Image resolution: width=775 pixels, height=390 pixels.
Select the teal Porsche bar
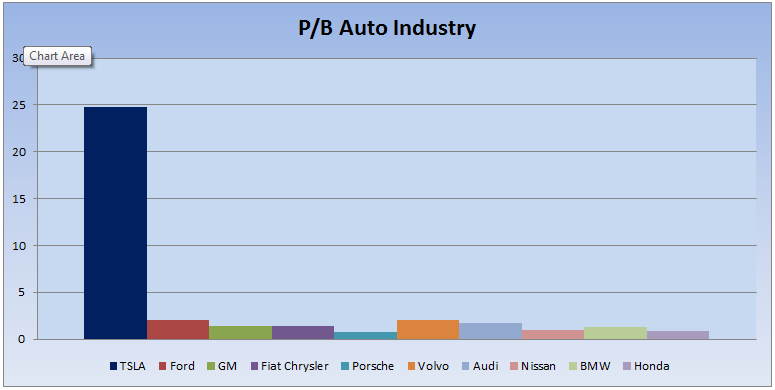pos(365,336)
